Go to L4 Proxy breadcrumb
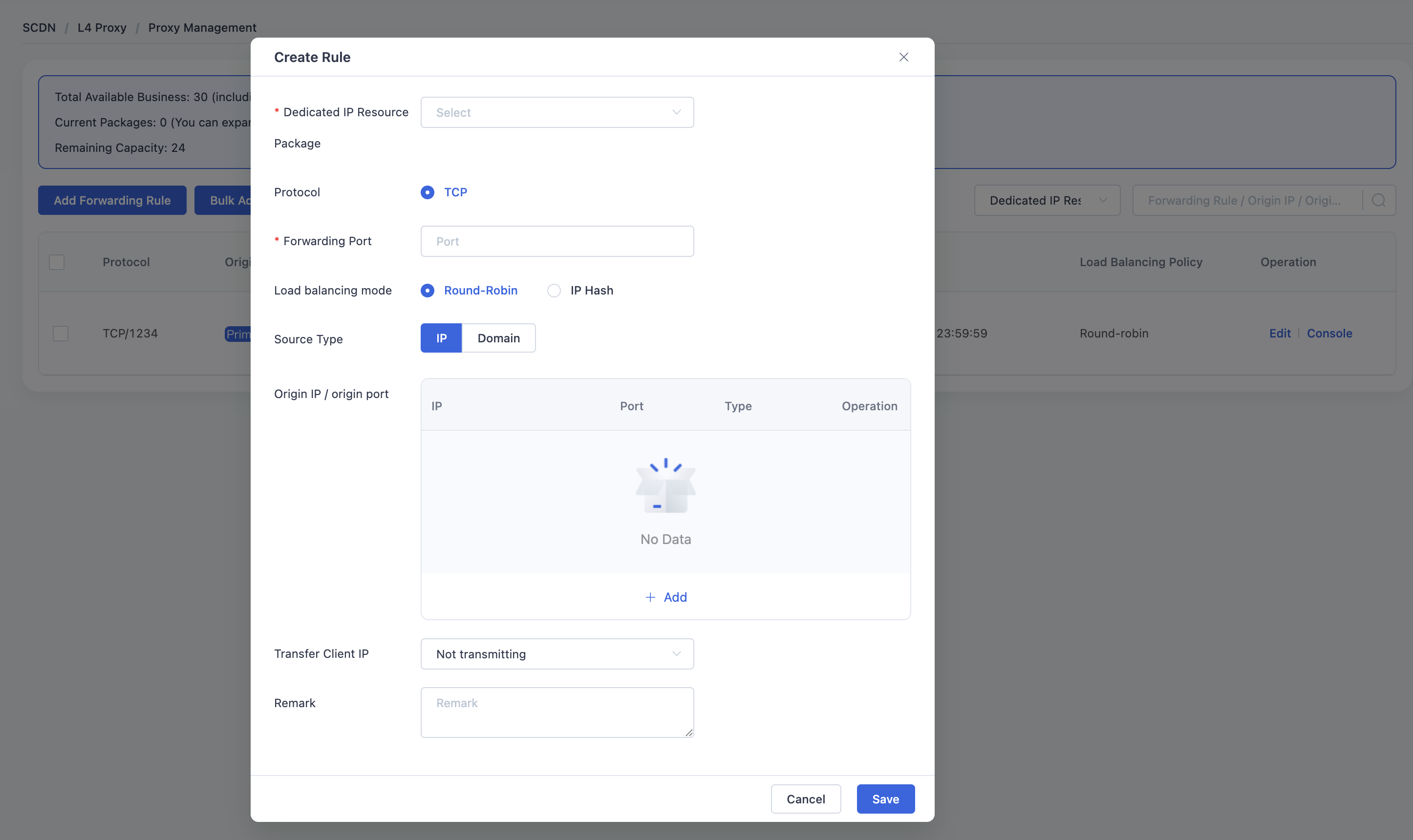Screen dimensions: 1413x840 [102, 28]
